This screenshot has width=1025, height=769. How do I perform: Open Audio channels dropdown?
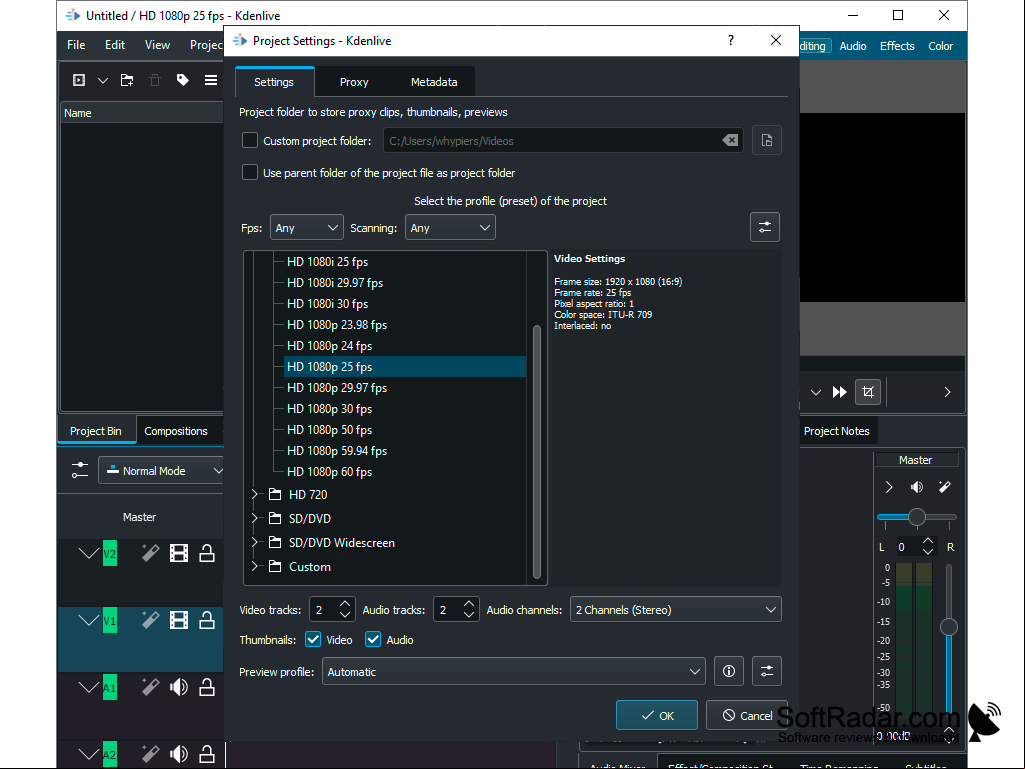pos(676,609)
